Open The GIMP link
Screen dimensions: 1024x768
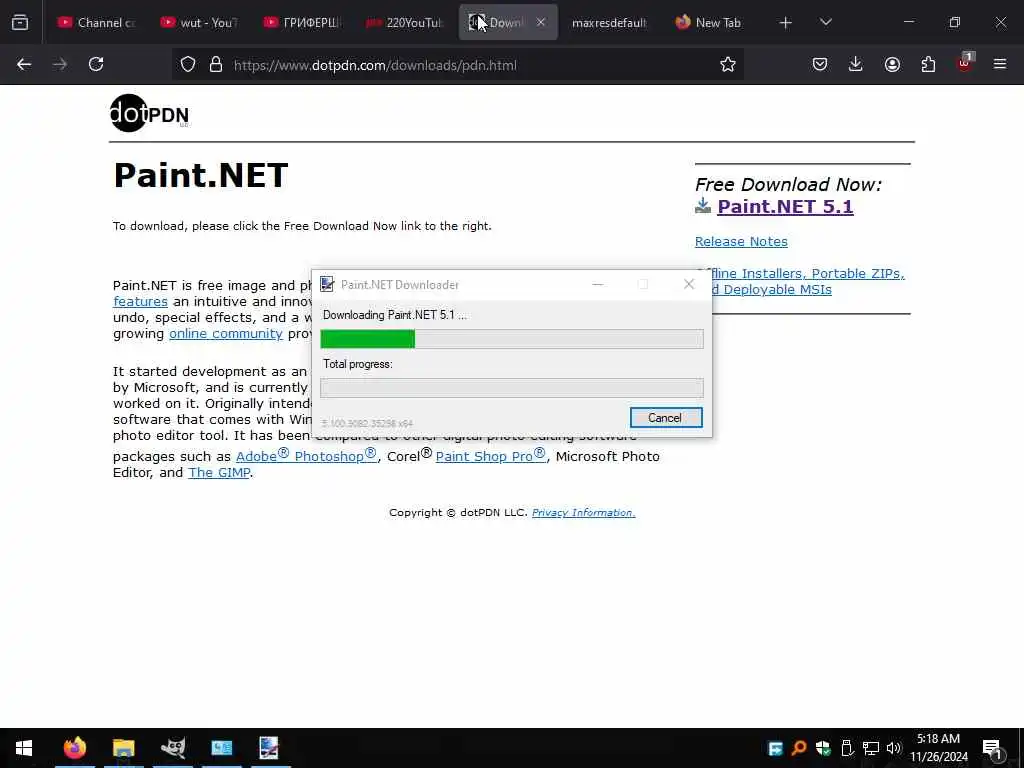coord(219,473)
